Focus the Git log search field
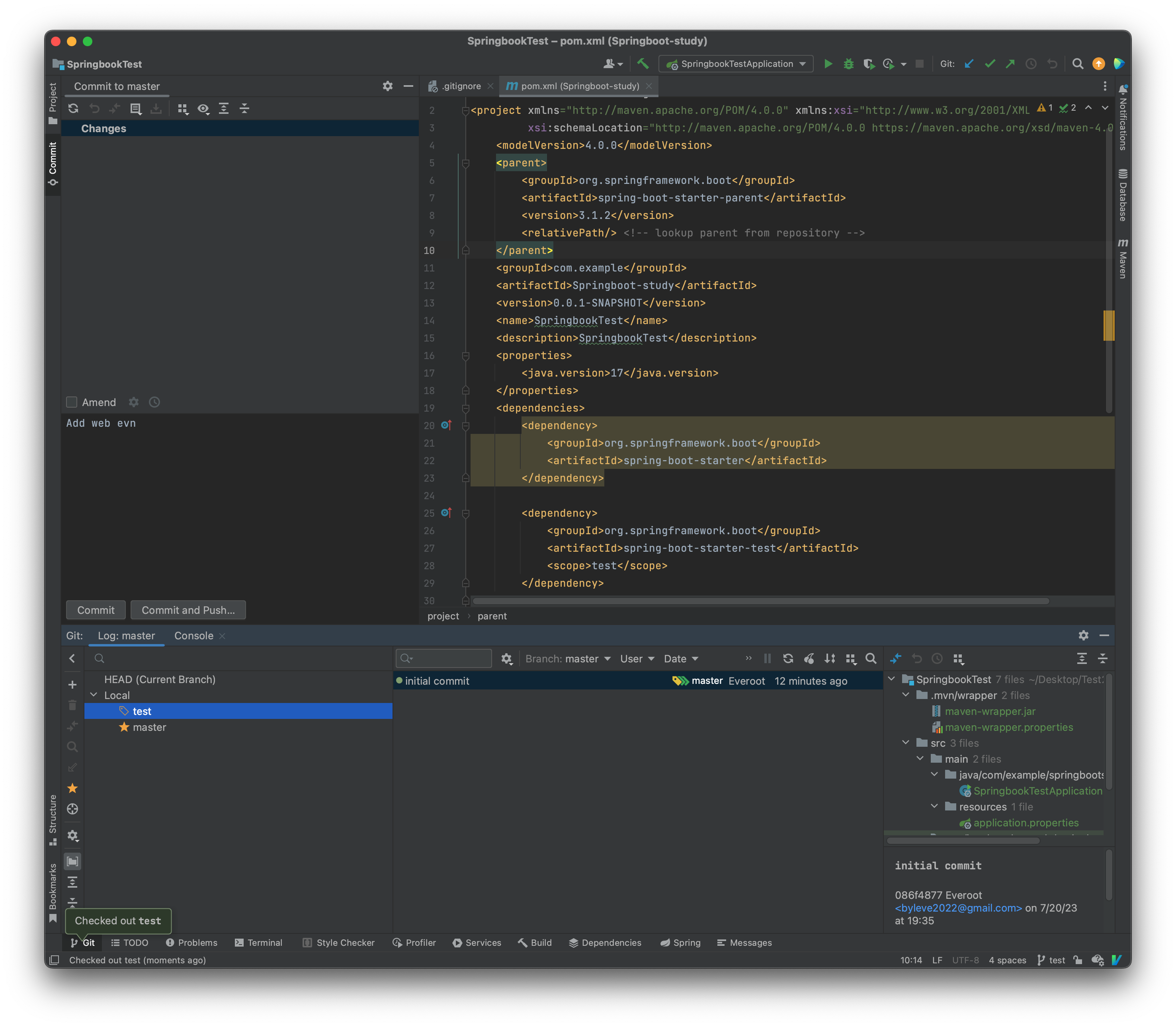Image resolution: width=1176 pixels, height=1027 pixels. pyautogui.click(x=443, y=658)
